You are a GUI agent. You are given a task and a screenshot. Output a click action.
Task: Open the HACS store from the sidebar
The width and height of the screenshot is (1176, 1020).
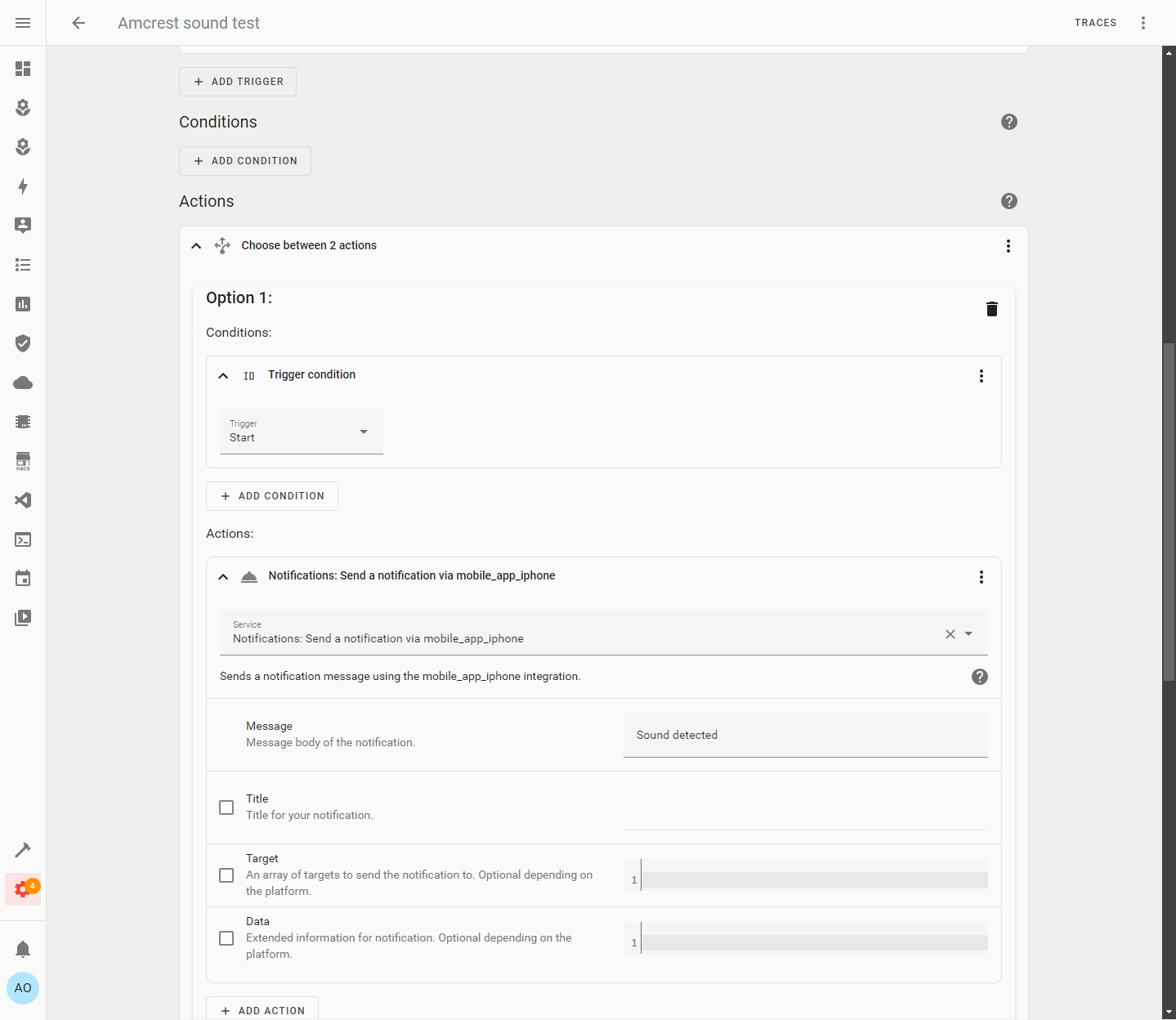click(x=22, y=461)
